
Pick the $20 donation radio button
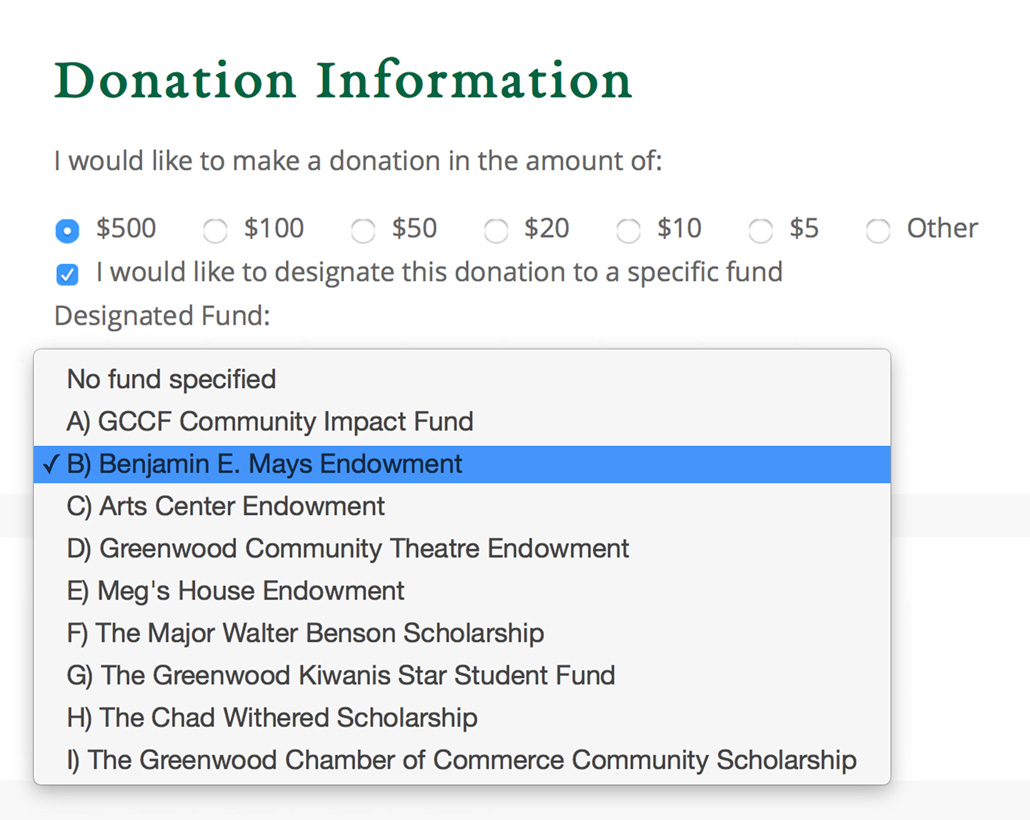(x=495, y=231)
